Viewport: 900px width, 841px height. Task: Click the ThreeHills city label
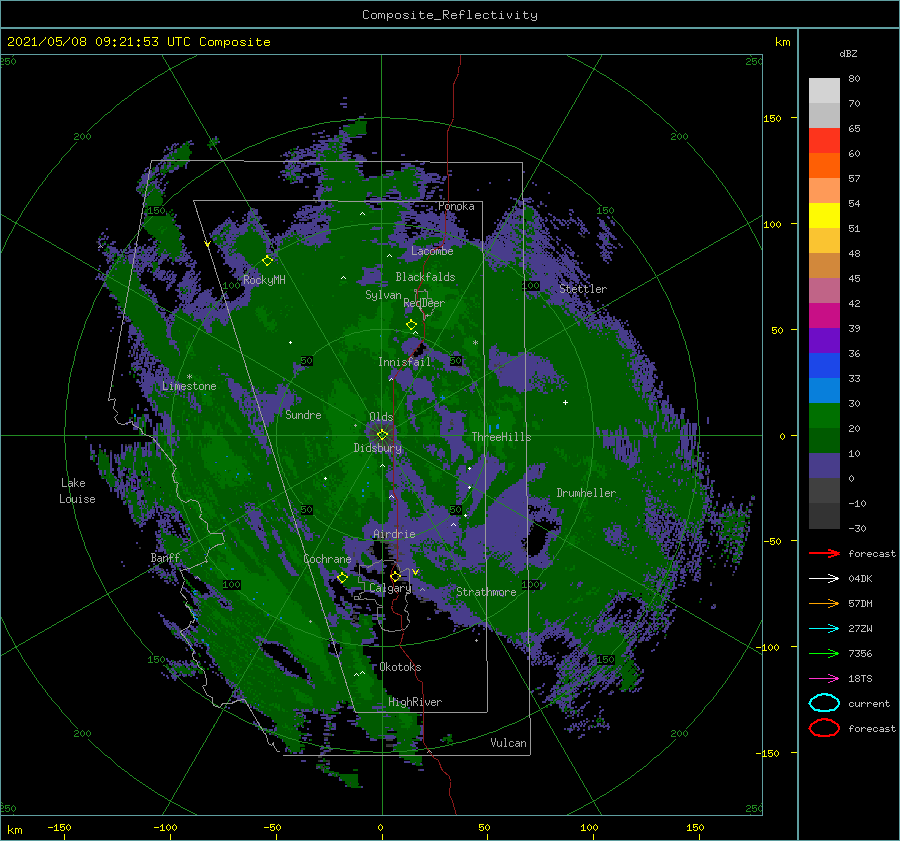point(501,437)
